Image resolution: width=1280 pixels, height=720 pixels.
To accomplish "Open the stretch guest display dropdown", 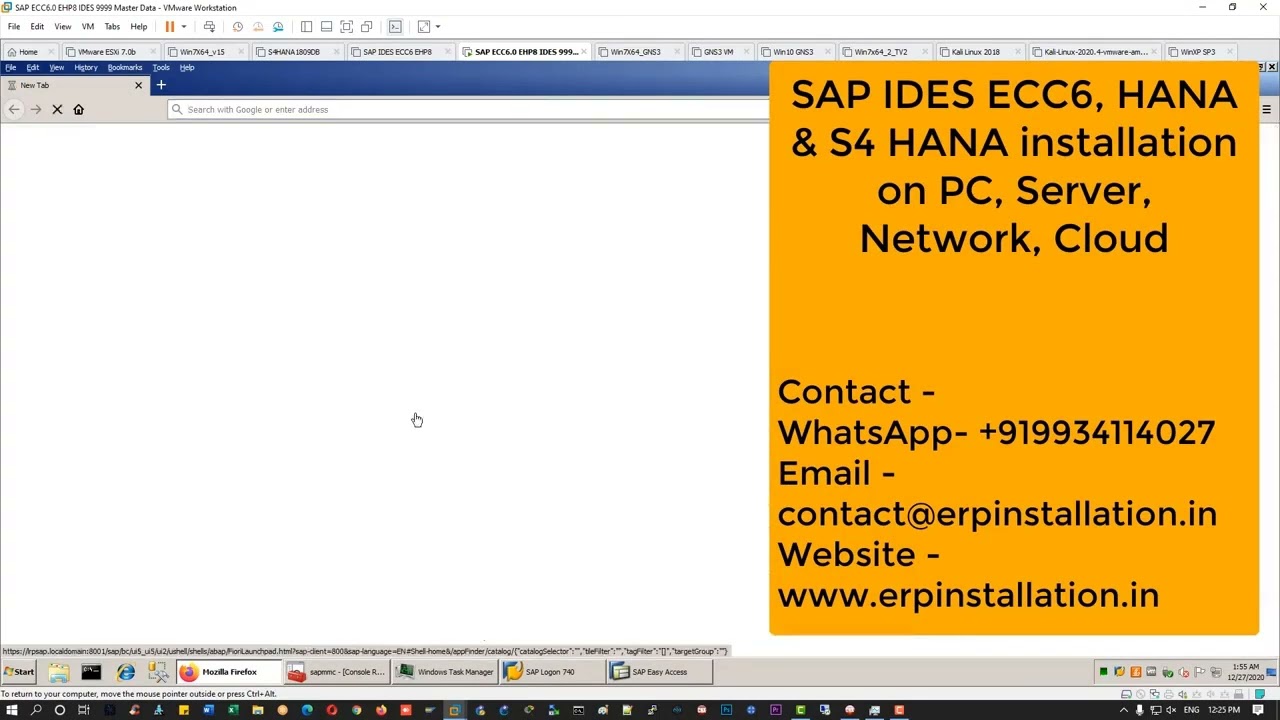I will pos(437,27).
